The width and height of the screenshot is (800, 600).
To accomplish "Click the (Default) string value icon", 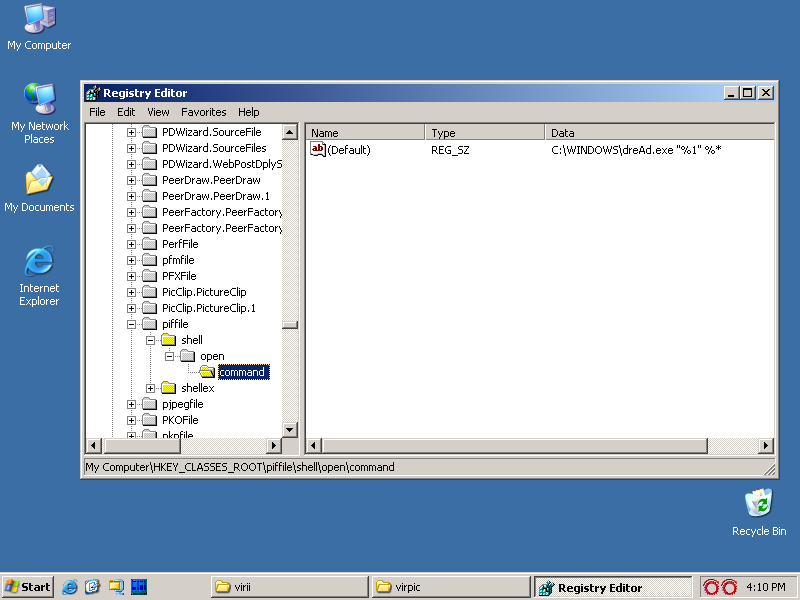I will 318,149.
